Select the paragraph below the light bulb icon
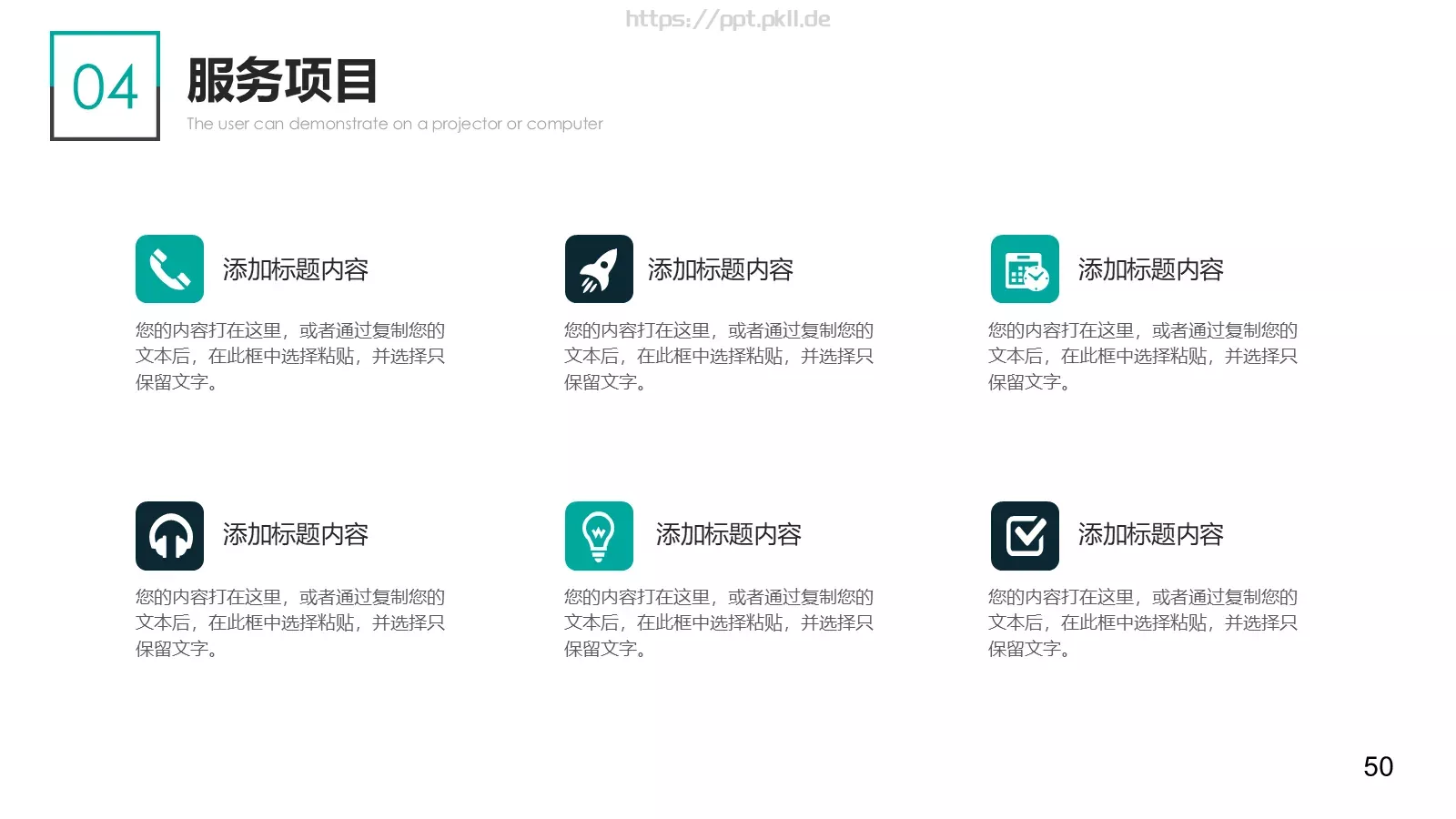 coord(719,622)
